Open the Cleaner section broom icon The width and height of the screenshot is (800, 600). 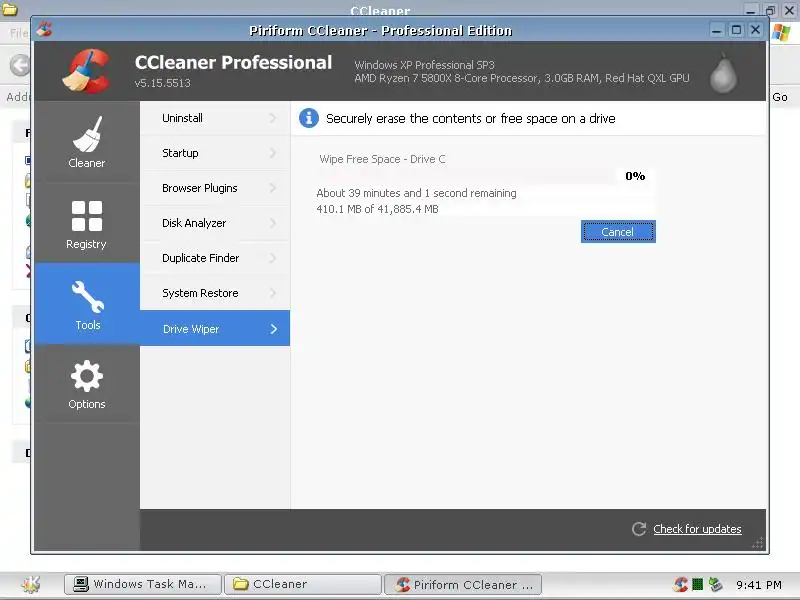coord(87,134)
